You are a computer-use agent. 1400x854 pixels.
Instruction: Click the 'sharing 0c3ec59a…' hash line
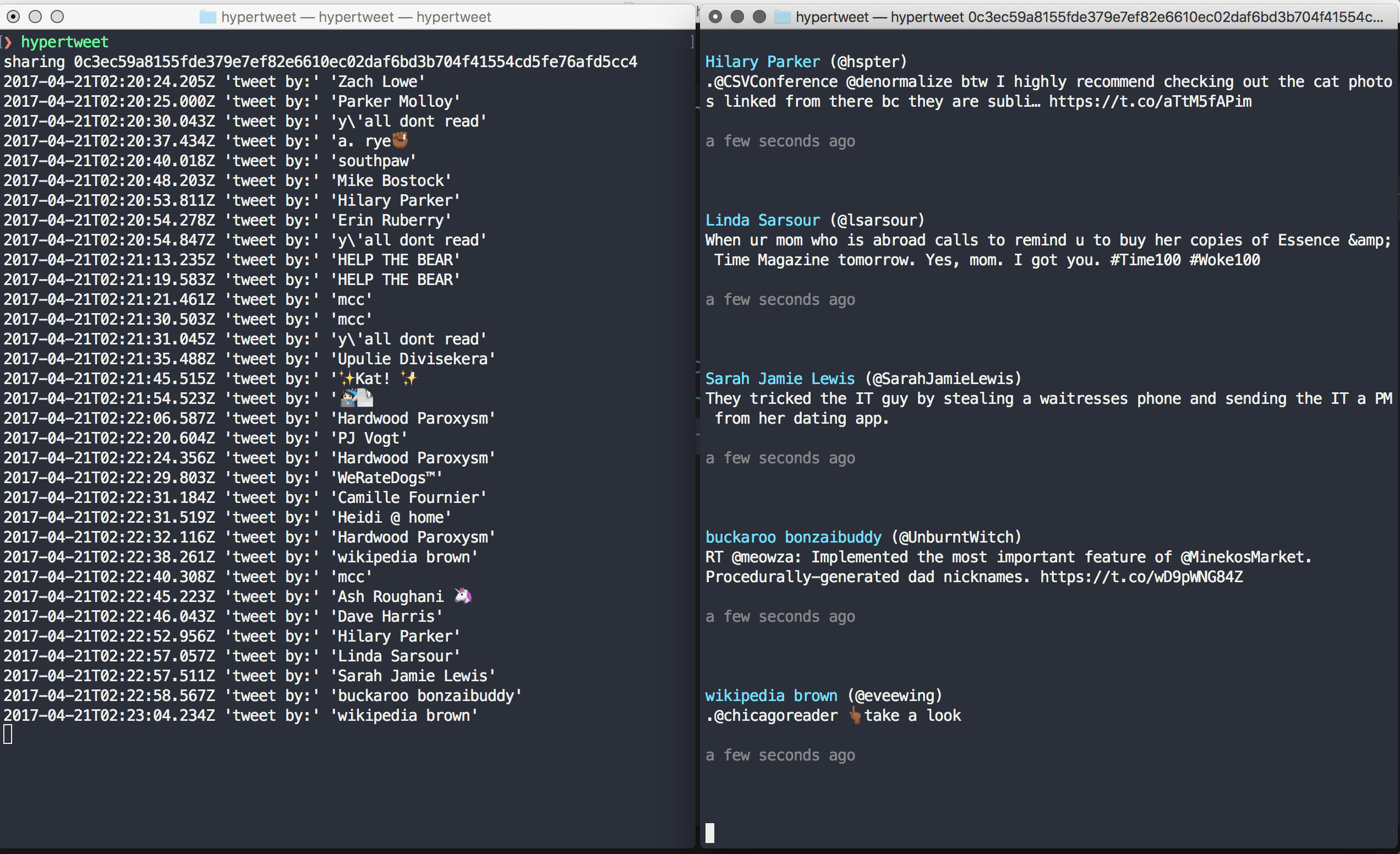coord(320,62)
